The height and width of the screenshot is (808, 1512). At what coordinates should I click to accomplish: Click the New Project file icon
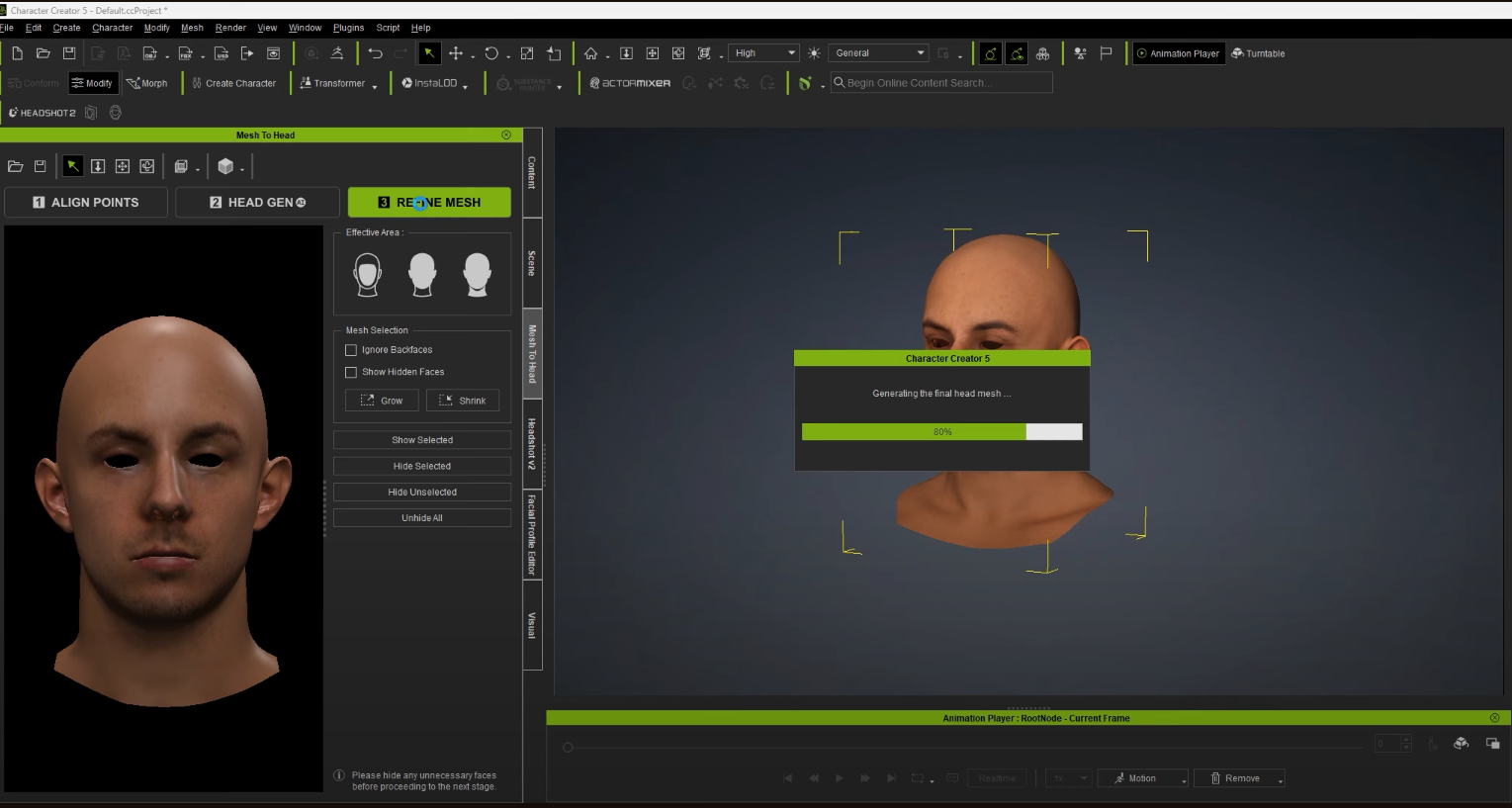point(17,53)
